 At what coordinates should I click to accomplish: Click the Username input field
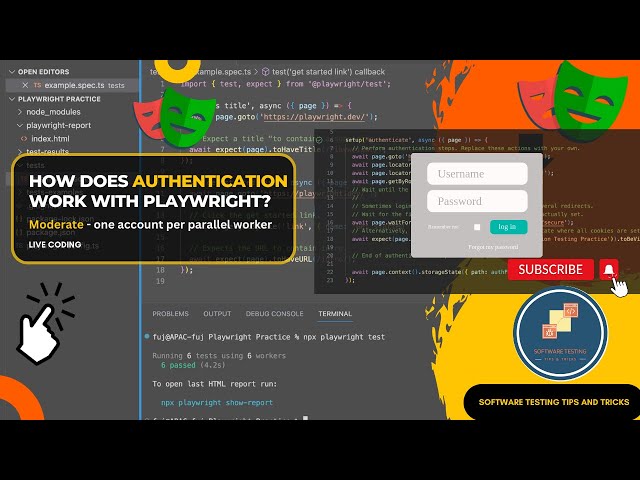[477, 174]
